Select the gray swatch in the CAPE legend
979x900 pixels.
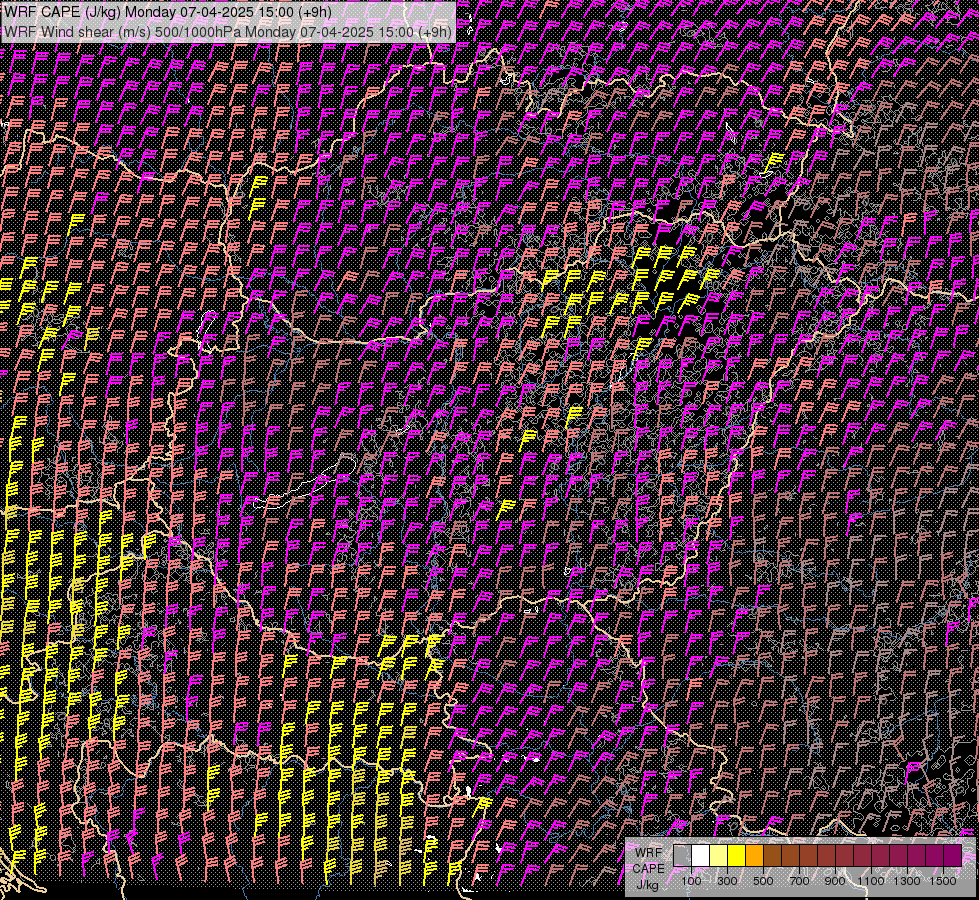tap(682, 855)
